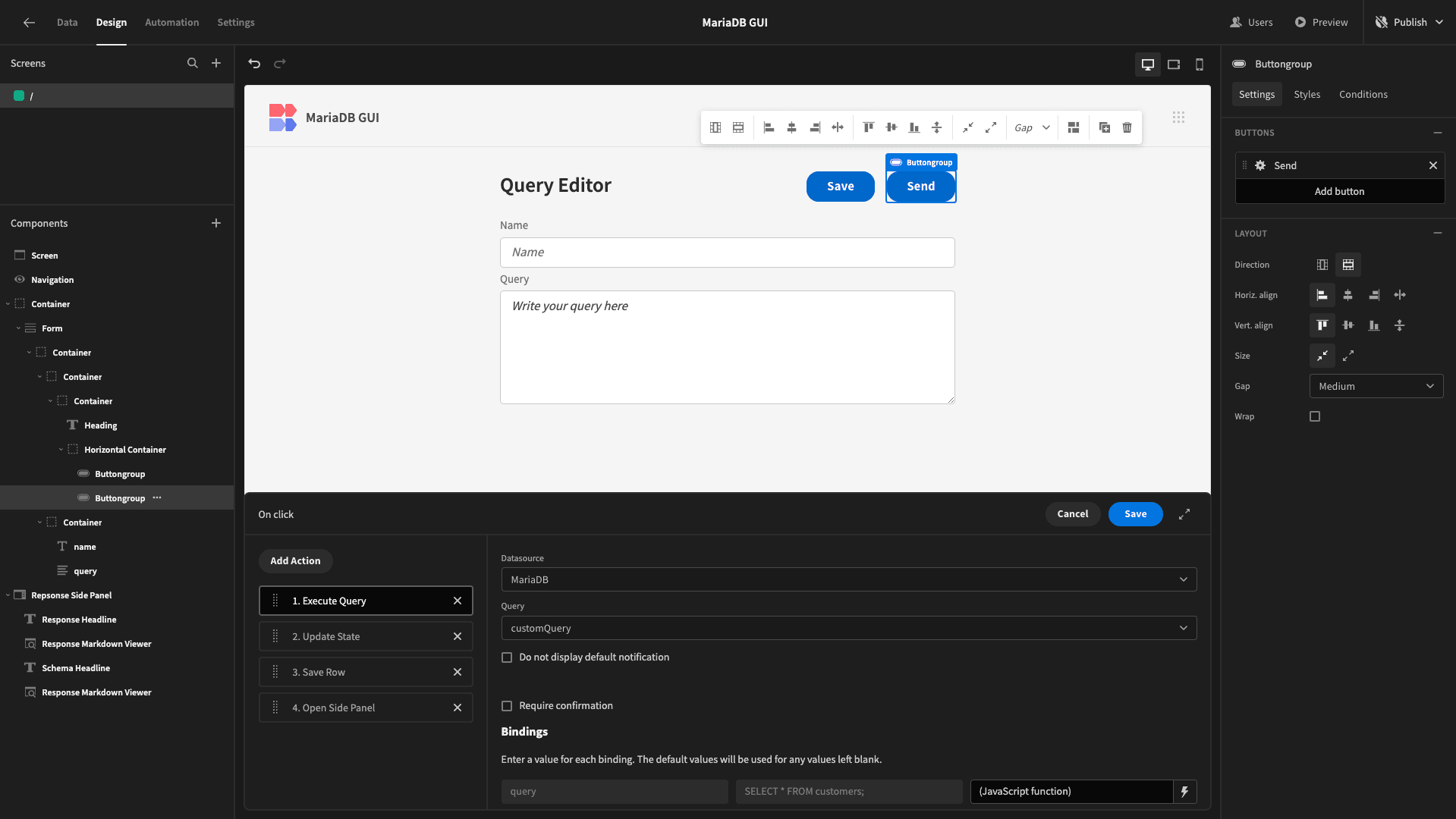
Task: Collapse the Form tree node
Action: [18, 328]
